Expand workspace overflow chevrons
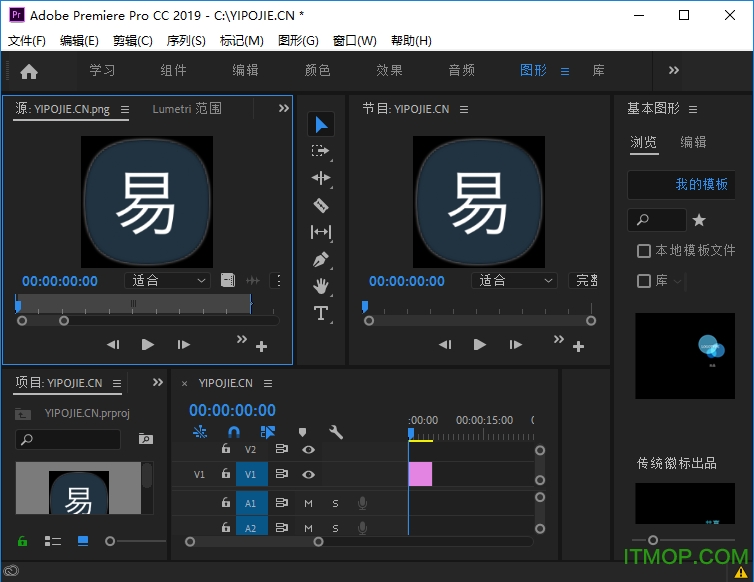The width and height of the screenshot is (754, 582). coord(674,70)
